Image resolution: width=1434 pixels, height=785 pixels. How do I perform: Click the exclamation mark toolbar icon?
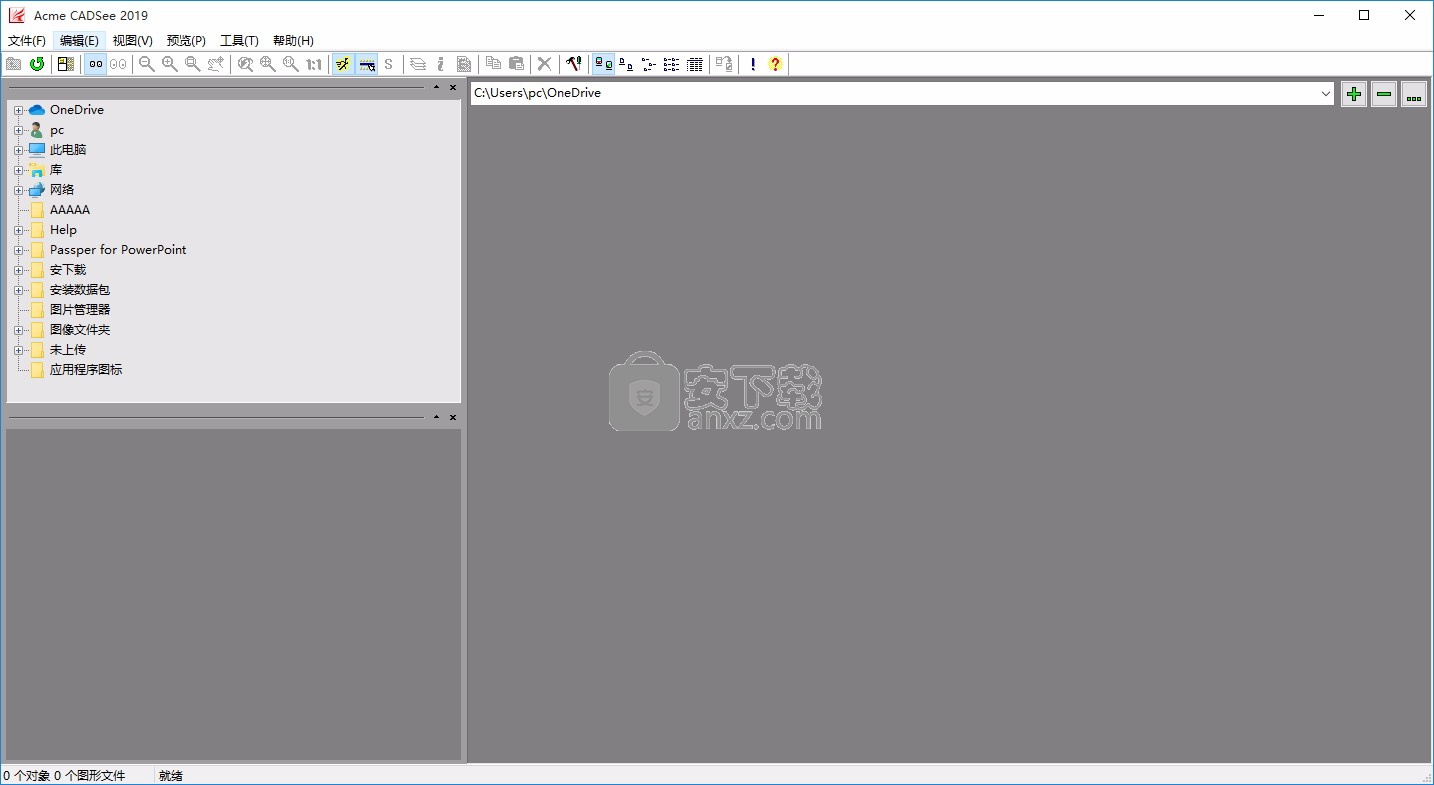click(753, 64)
